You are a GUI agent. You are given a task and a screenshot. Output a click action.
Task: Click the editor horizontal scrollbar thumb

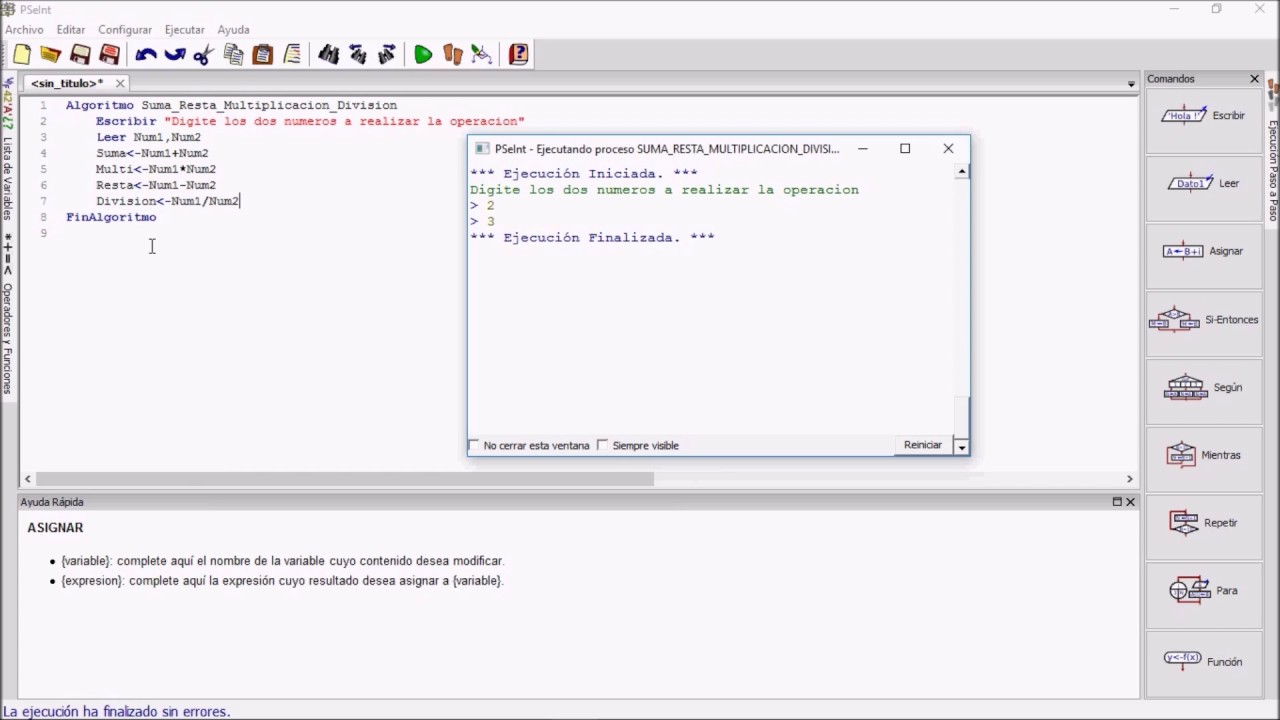tap(345, 479)
